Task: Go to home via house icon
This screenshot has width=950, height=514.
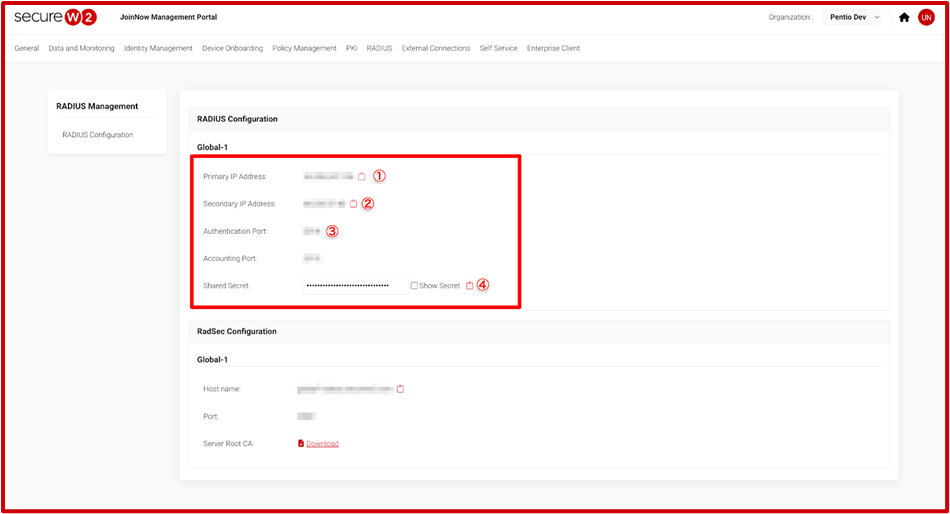Action: [x=904, y=17]
